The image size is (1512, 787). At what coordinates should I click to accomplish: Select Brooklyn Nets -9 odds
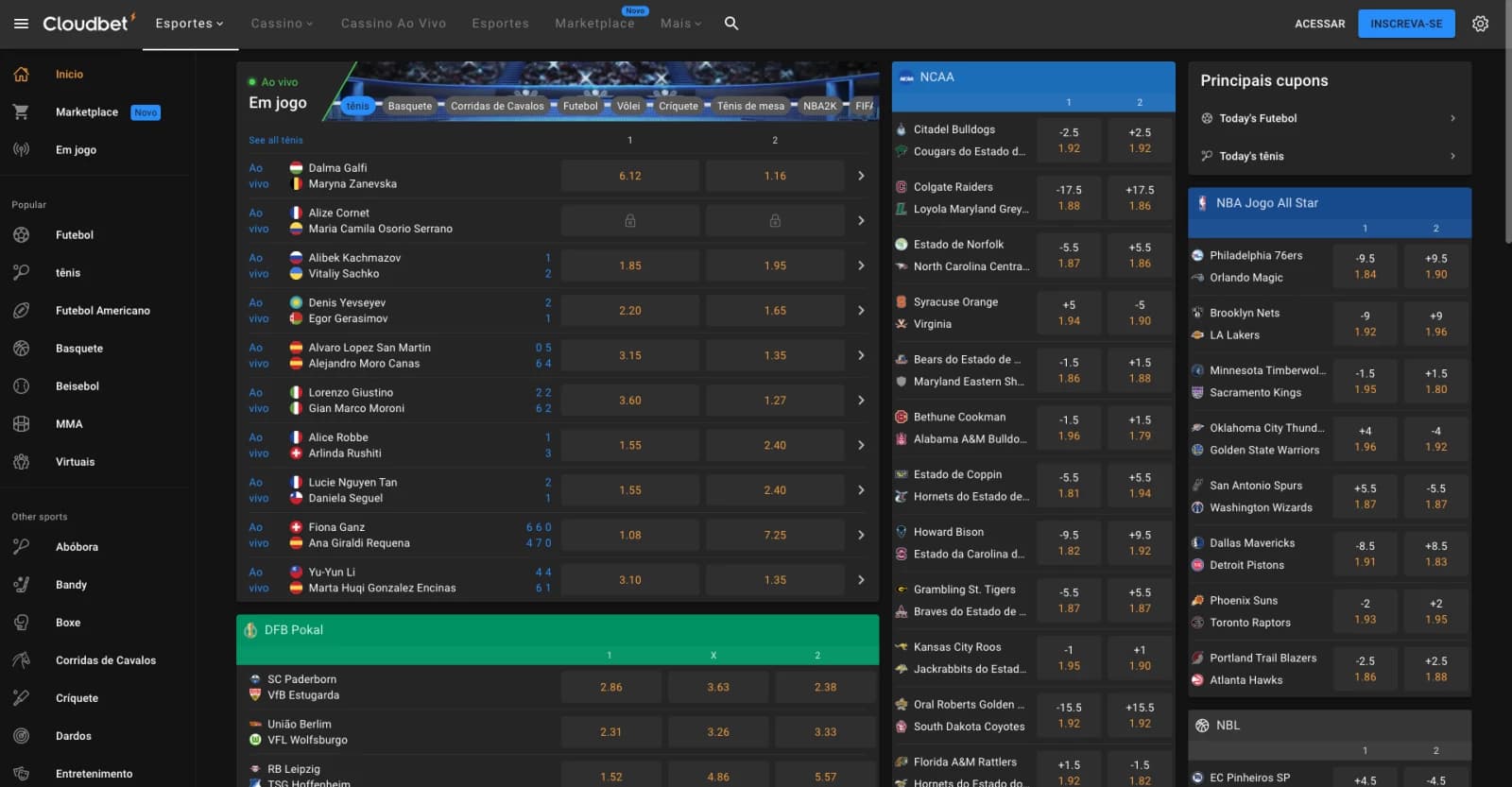click(1365, 323)
